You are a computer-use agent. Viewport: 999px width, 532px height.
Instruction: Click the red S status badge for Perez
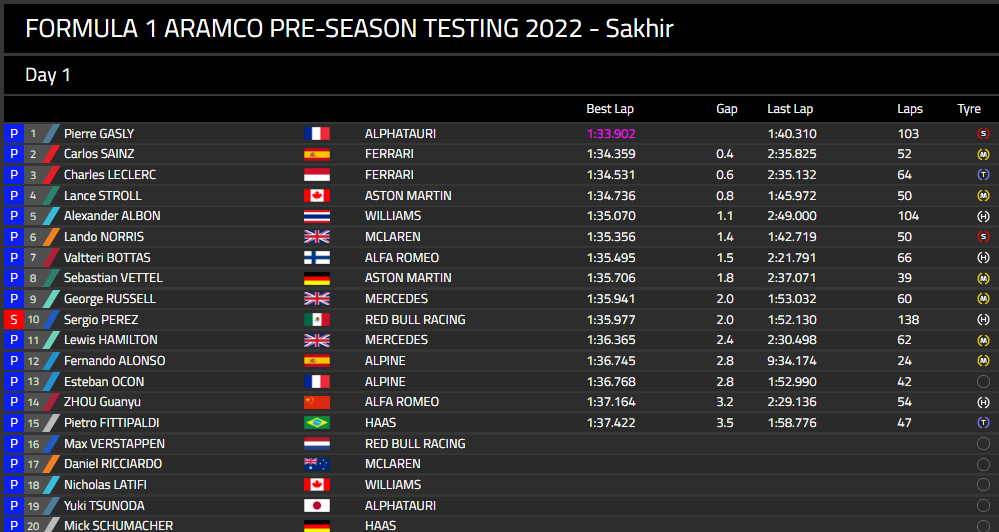[13, 319]
